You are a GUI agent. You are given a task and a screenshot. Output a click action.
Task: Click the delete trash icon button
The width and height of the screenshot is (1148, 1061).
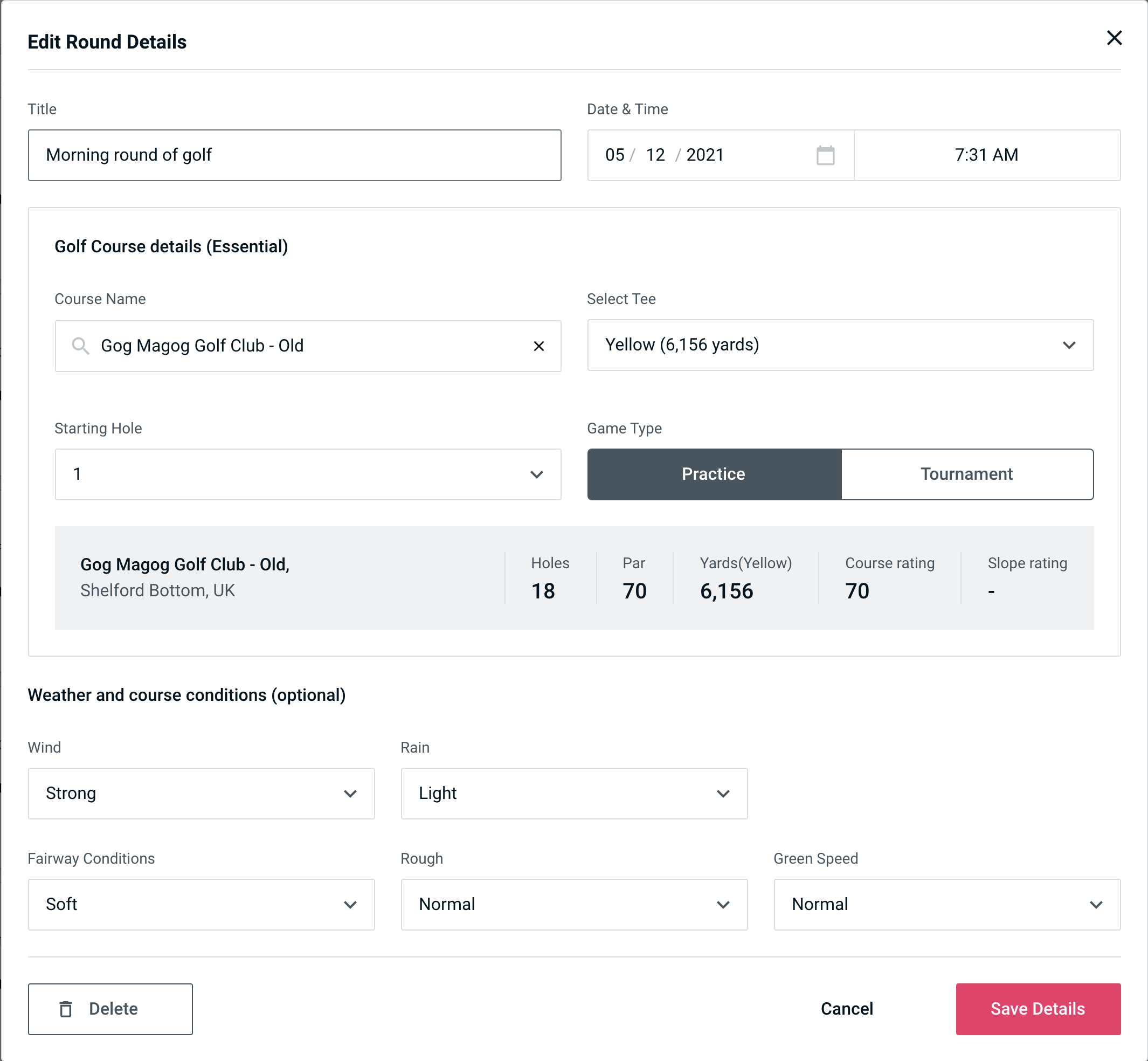pos(68,1009)
